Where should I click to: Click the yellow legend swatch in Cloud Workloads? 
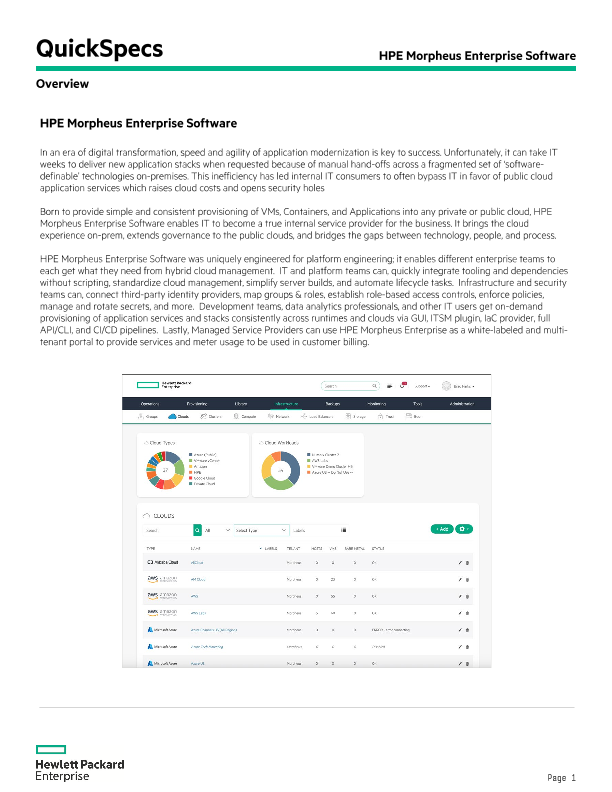click(309, 466)
